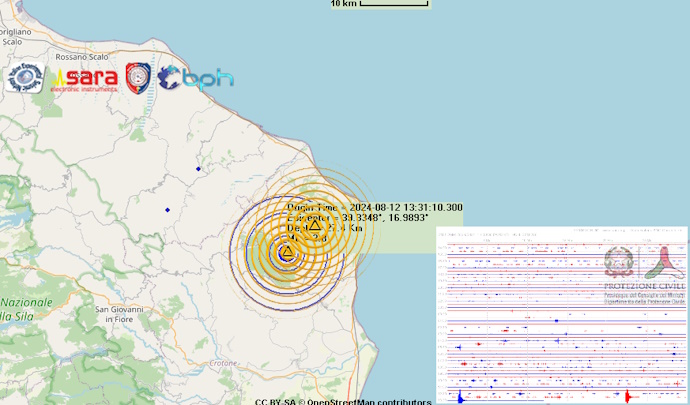690x405 pixels.
Task: Select the lower triangle marker inside blue circle
Action: [286, 255]
